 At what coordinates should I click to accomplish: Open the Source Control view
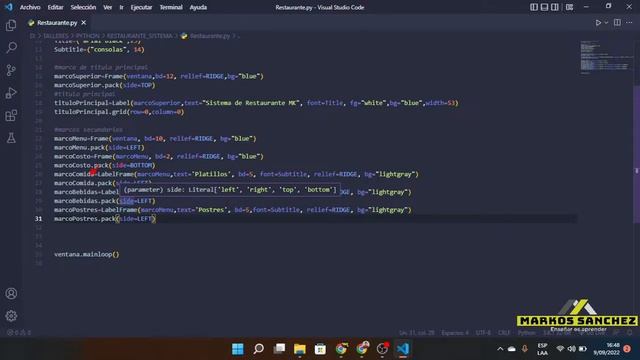[x=11, y=70]
